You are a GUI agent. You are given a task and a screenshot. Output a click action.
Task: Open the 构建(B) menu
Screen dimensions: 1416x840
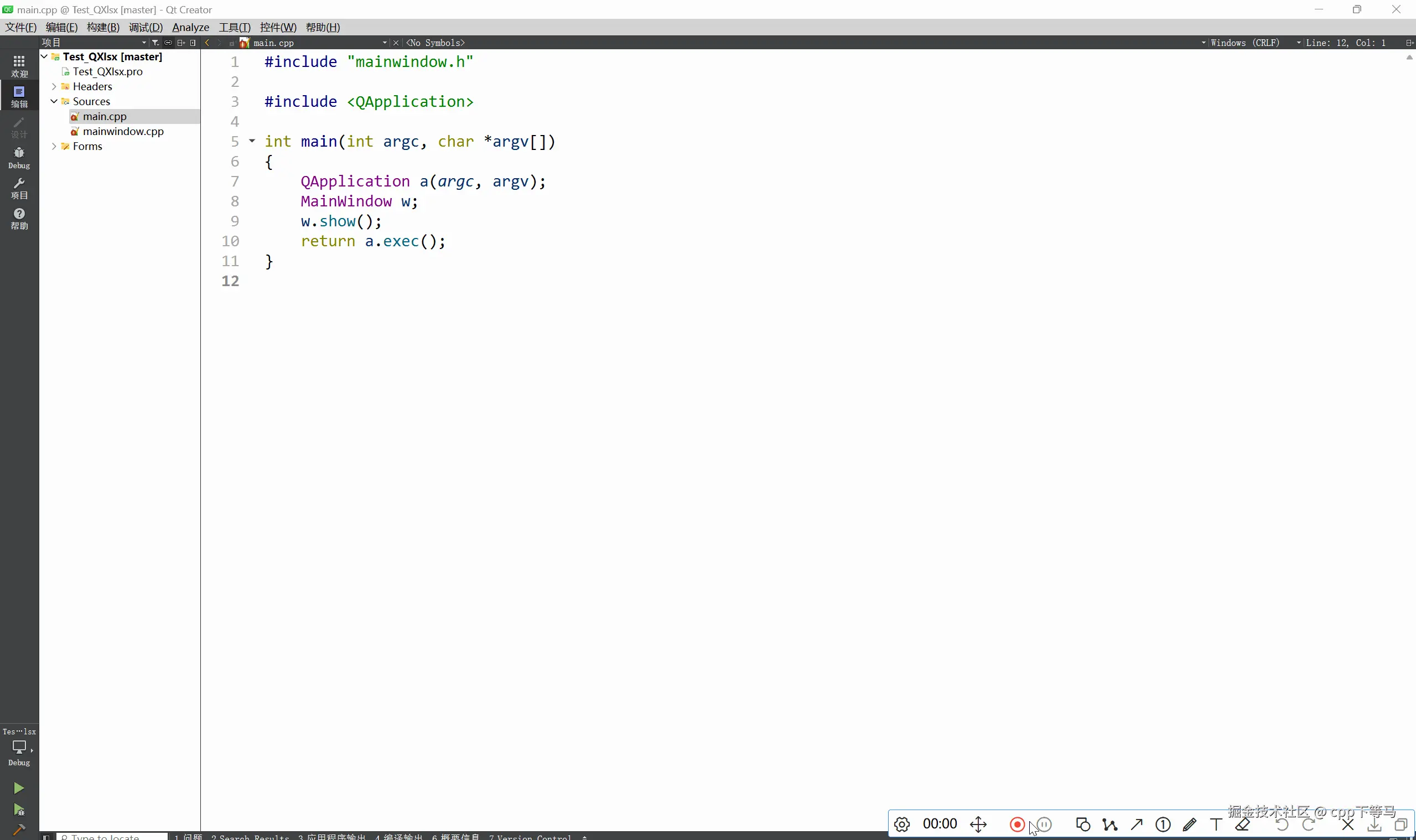[x=102, y=27]
